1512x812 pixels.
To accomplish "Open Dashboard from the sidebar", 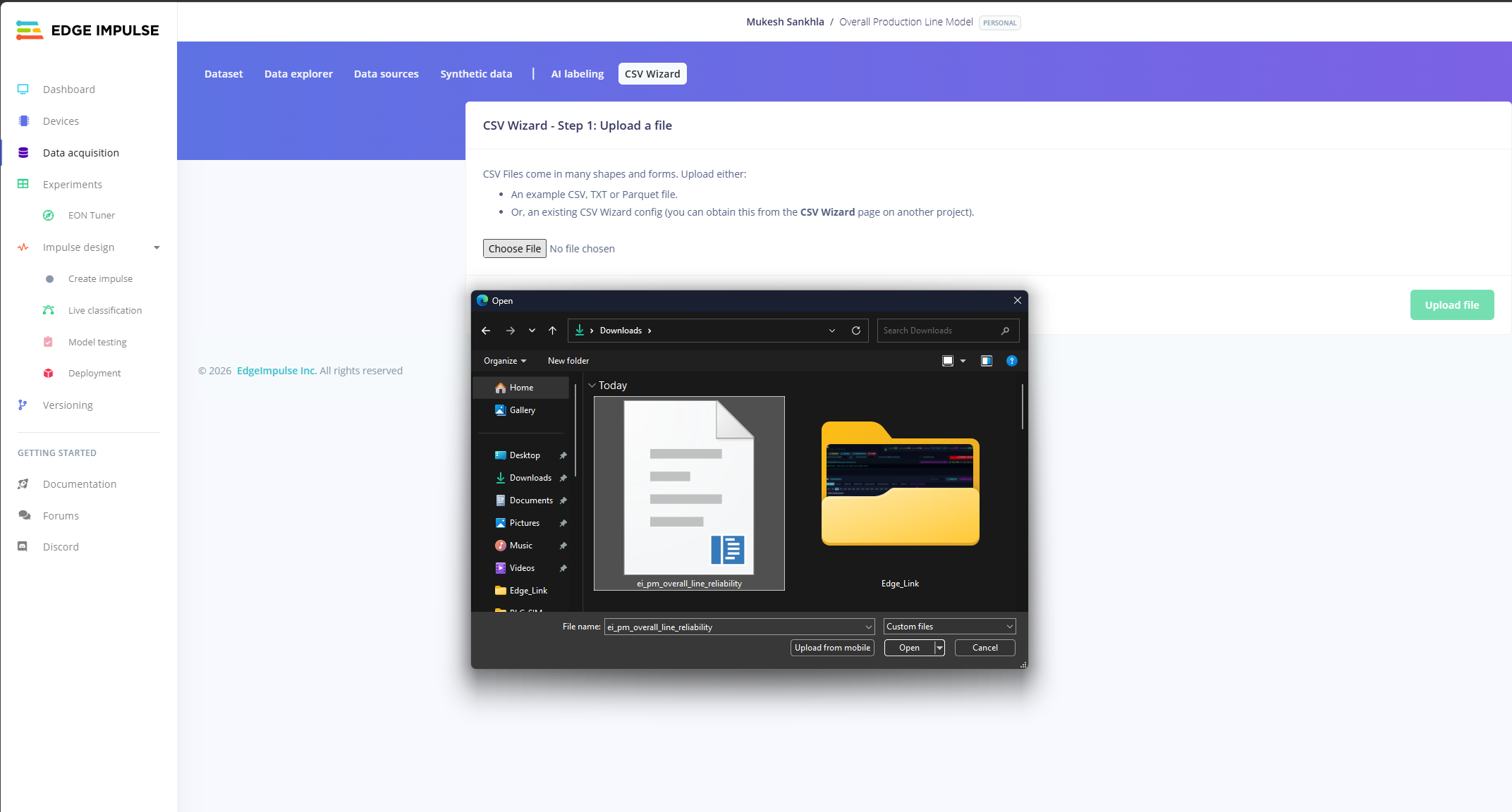I will tap(68, 90).
